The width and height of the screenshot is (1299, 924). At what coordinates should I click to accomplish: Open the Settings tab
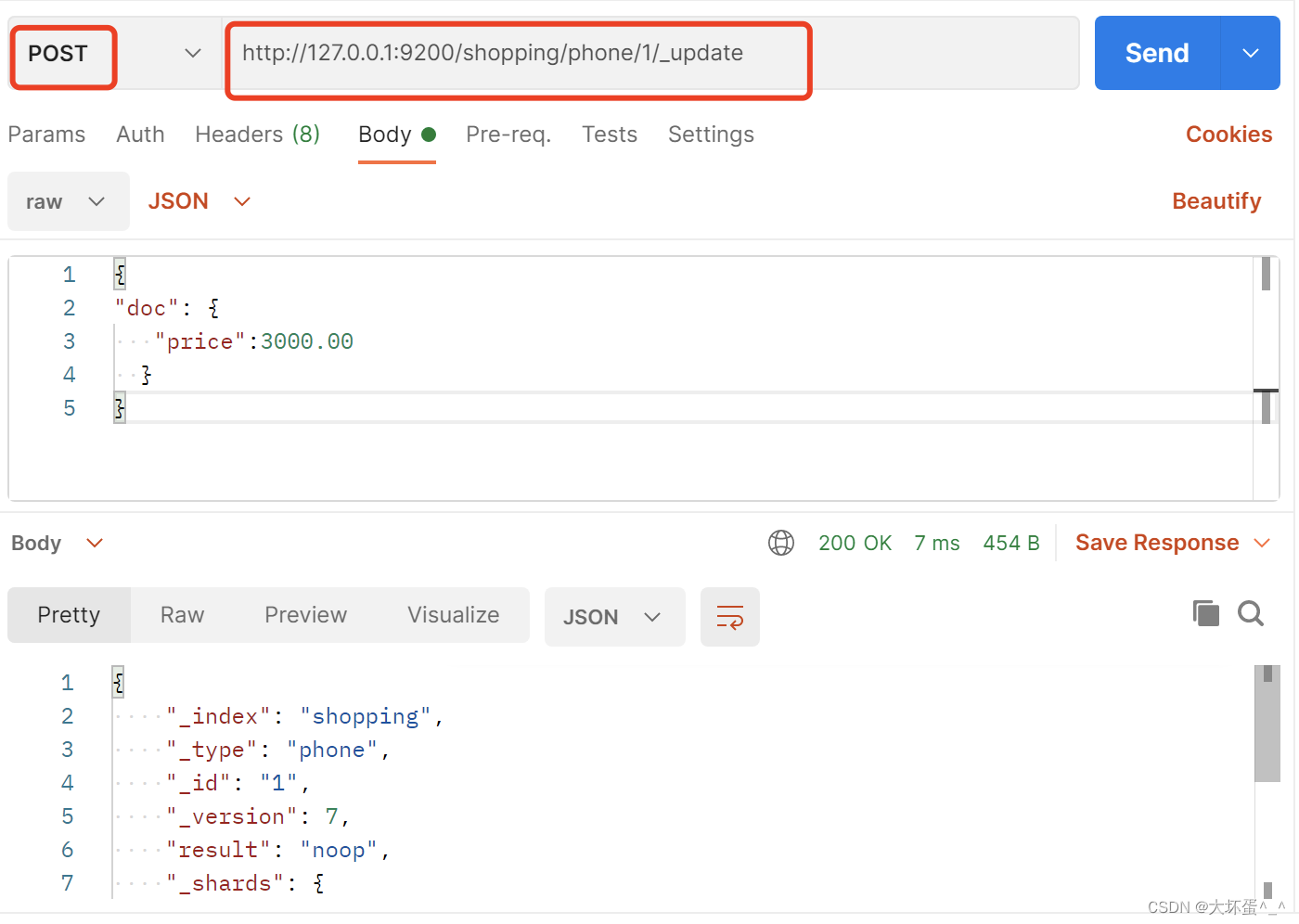[x=711, y=135]
